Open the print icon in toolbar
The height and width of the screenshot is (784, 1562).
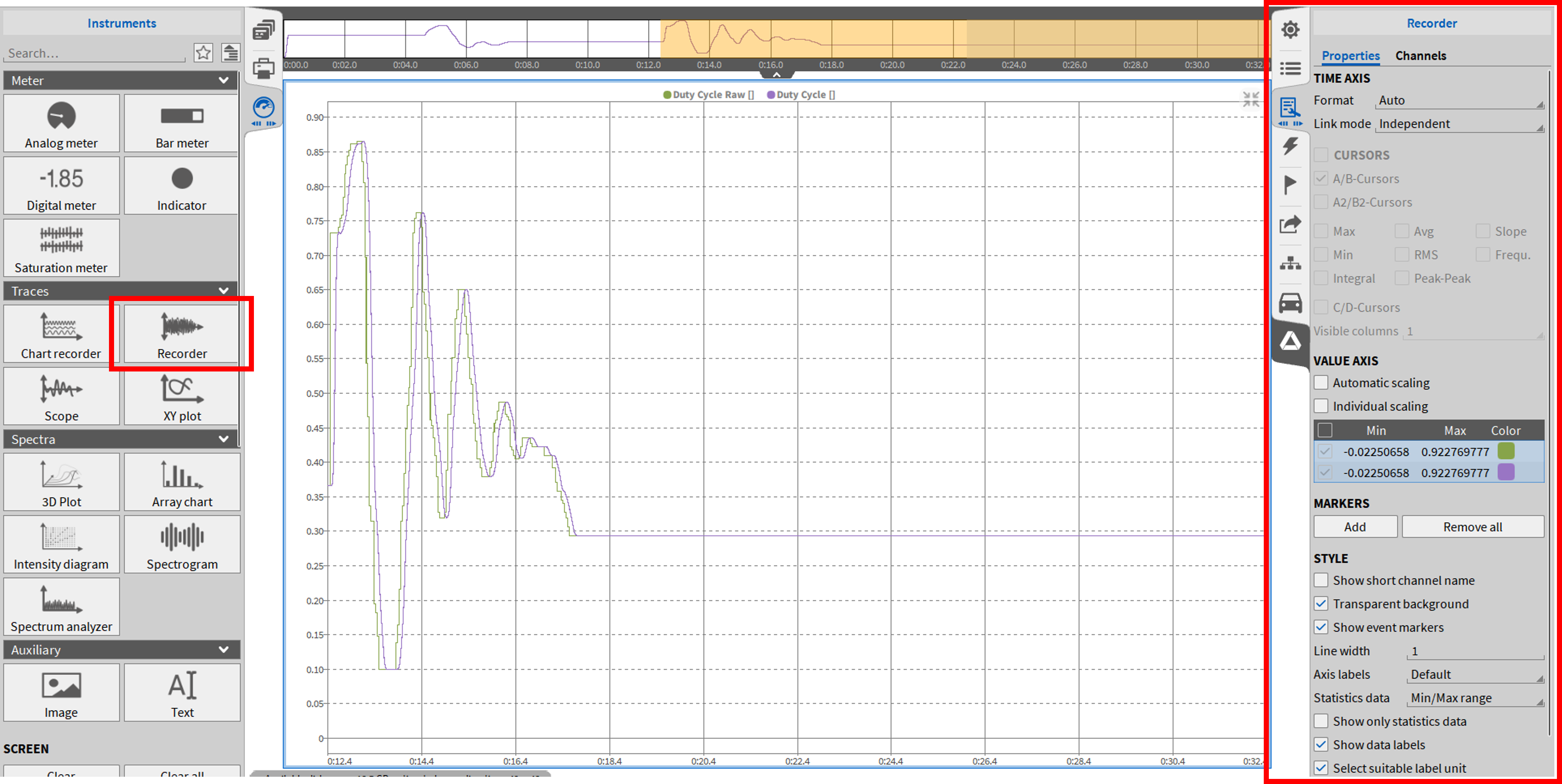263,69
